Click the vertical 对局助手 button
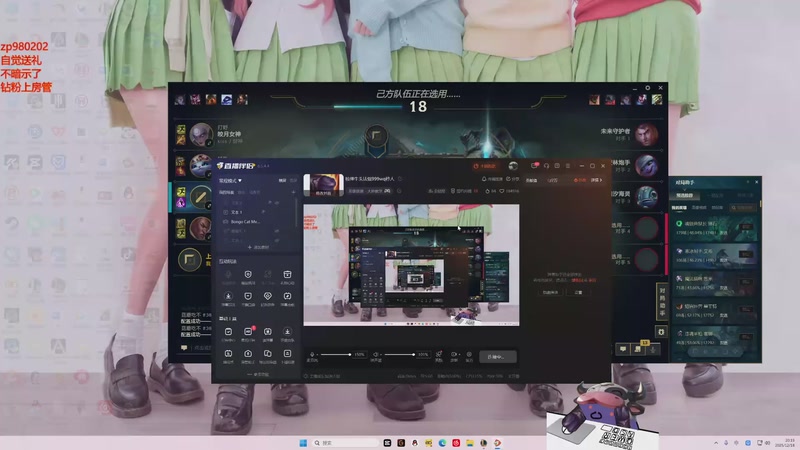 tap(662, 300)
